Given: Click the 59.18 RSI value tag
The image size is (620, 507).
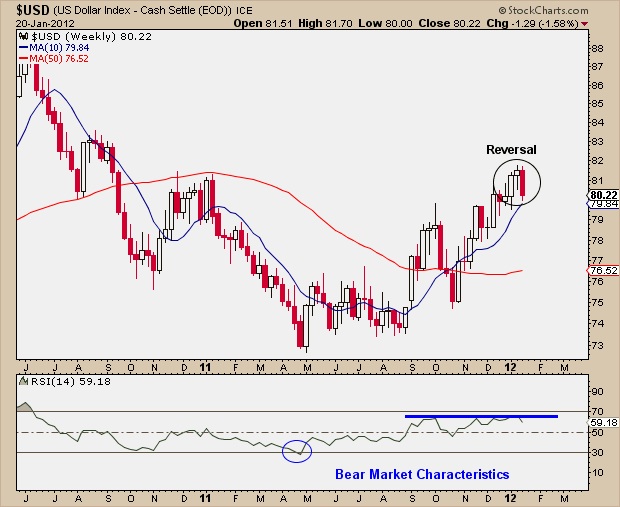Looking at the screenshot, I should click(x=603, y=422).
